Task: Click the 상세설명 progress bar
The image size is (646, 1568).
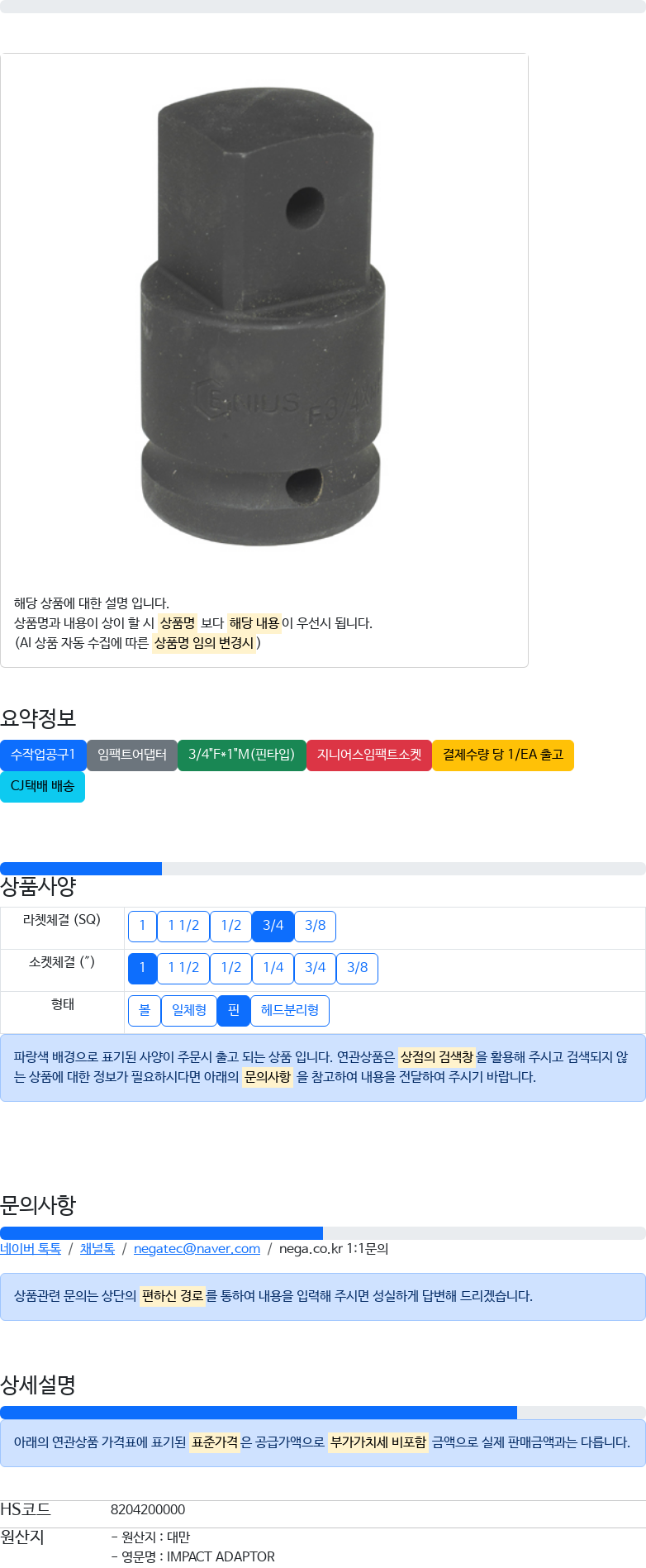Action: (323, 1413)
